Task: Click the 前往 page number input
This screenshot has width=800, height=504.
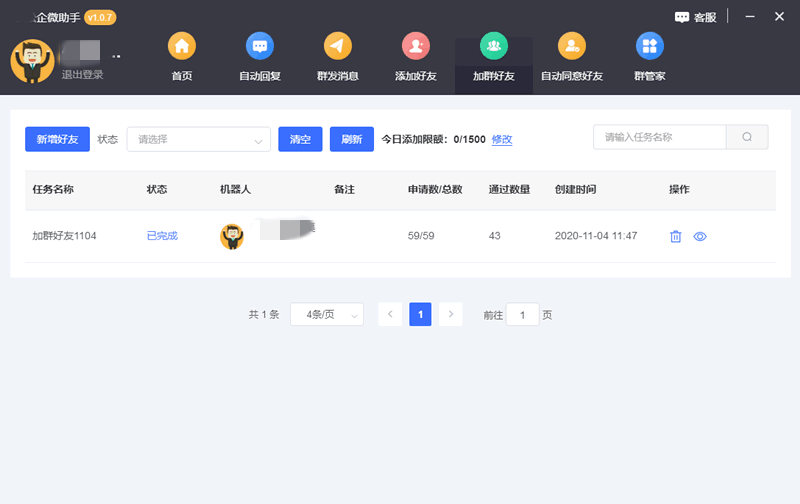Action: 522,315
